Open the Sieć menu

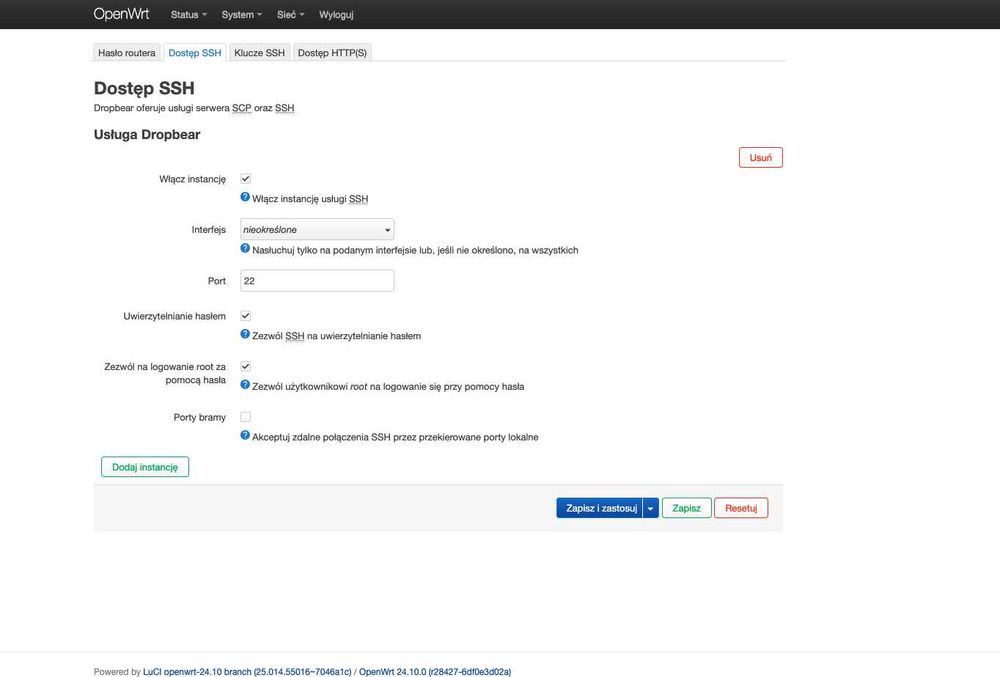[290, 15]
